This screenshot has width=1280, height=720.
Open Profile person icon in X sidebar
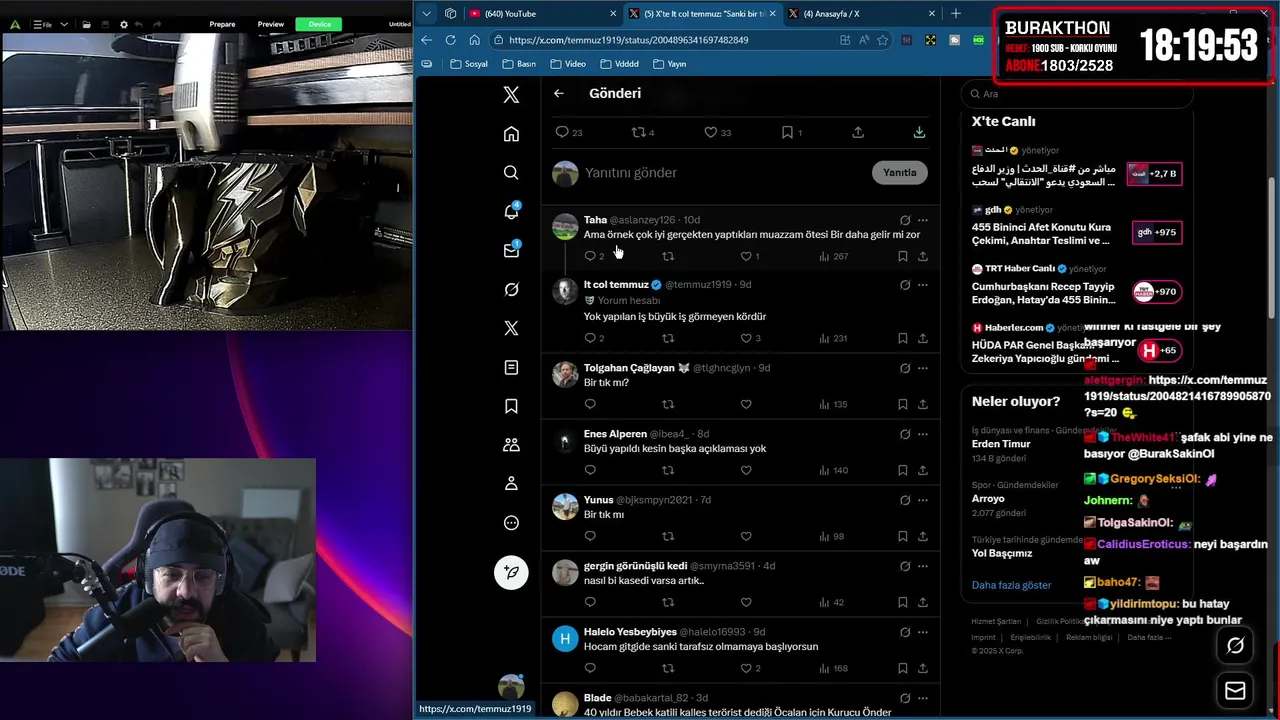click(x=511, y=484)
